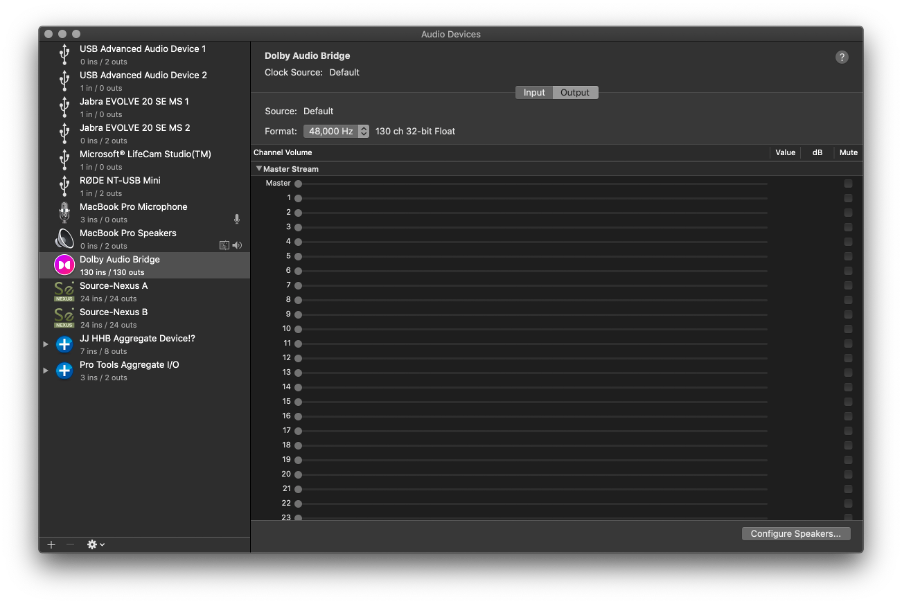
Task: Click the "130 ch 32-bit Float" format text
Action: pos(415,131)
